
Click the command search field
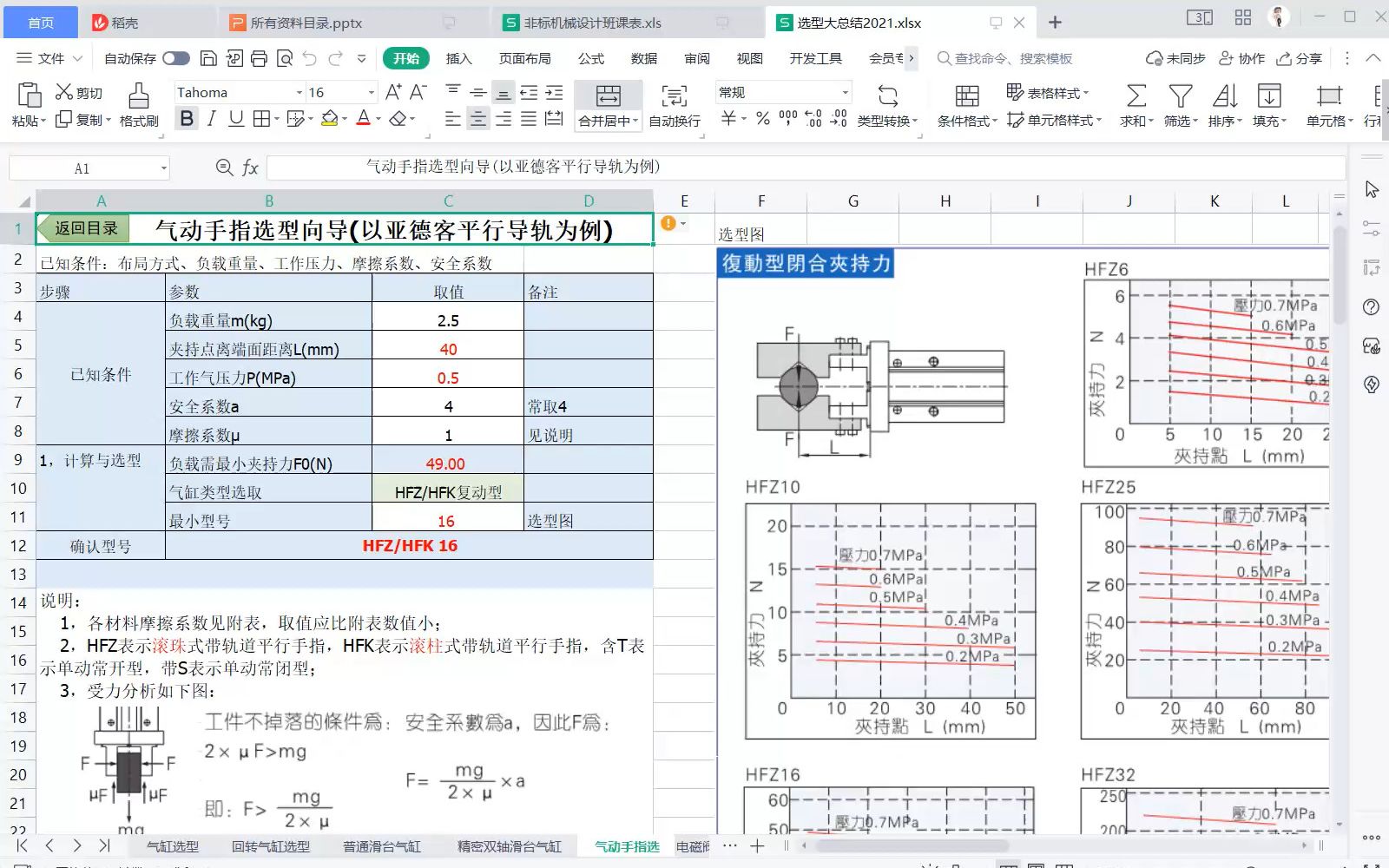click(1013, 58)
